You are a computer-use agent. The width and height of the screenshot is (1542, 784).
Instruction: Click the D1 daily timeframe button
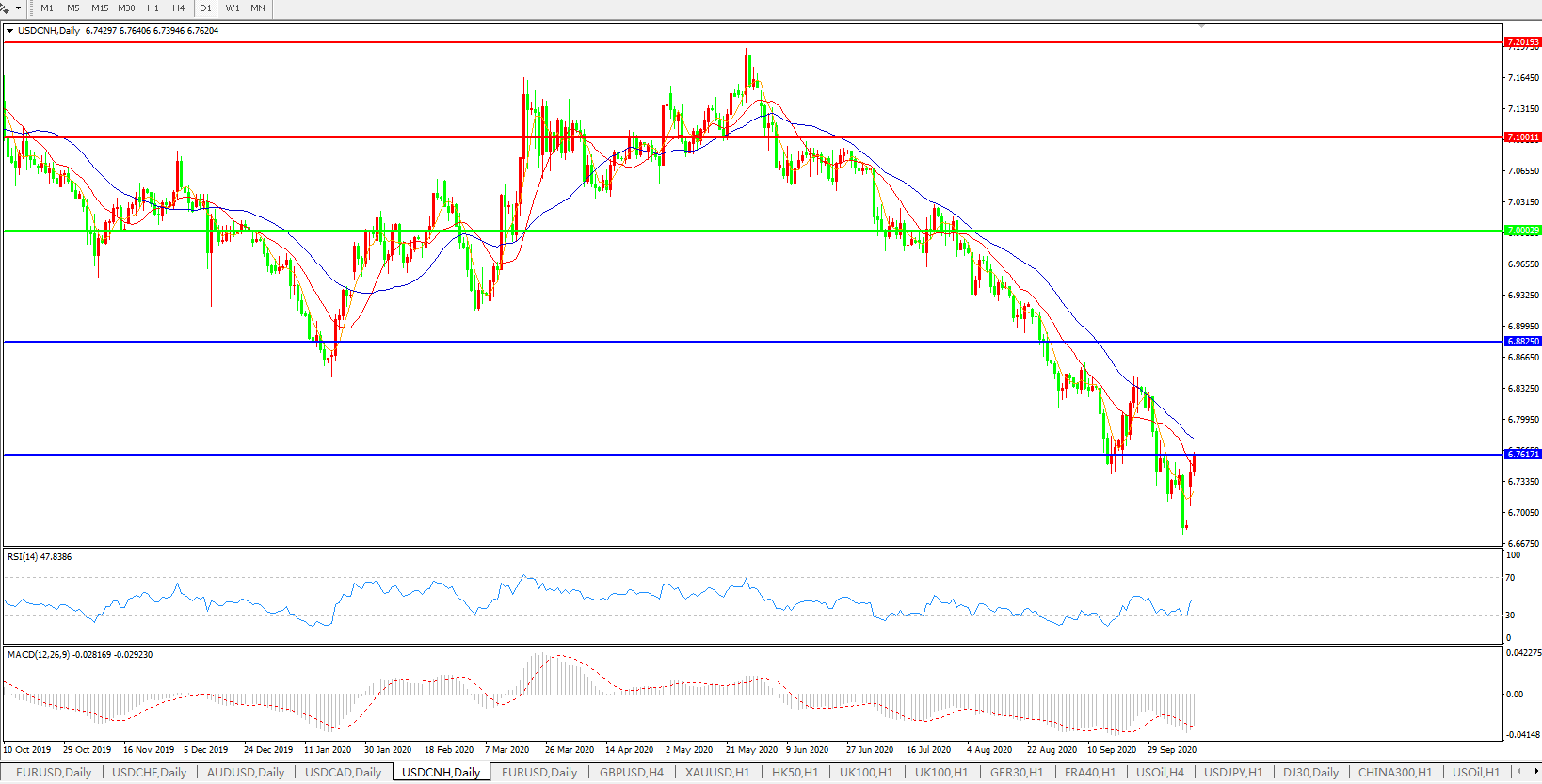click(205, 8)
